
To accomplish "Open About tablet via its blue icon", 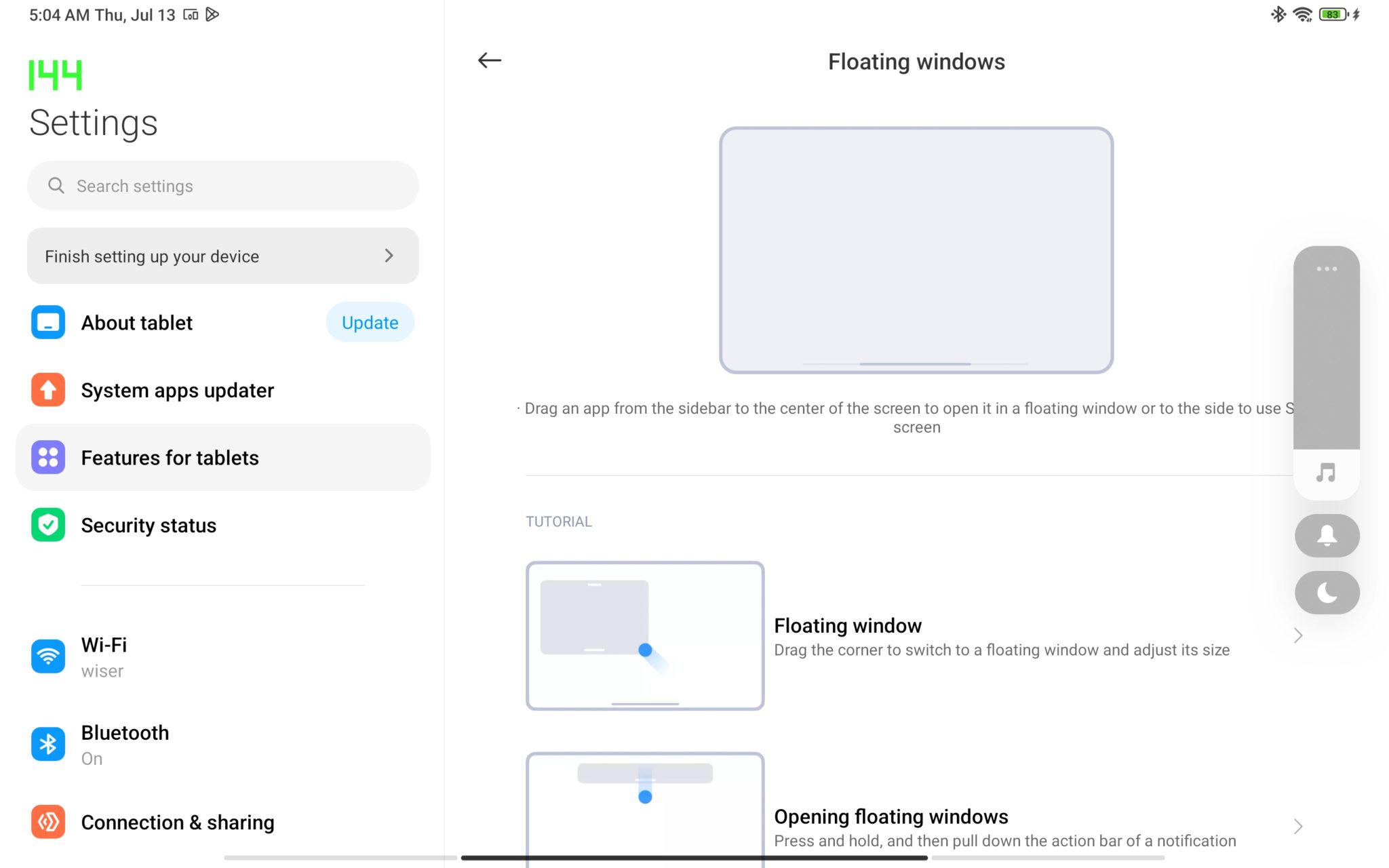I will click(48, 323).
